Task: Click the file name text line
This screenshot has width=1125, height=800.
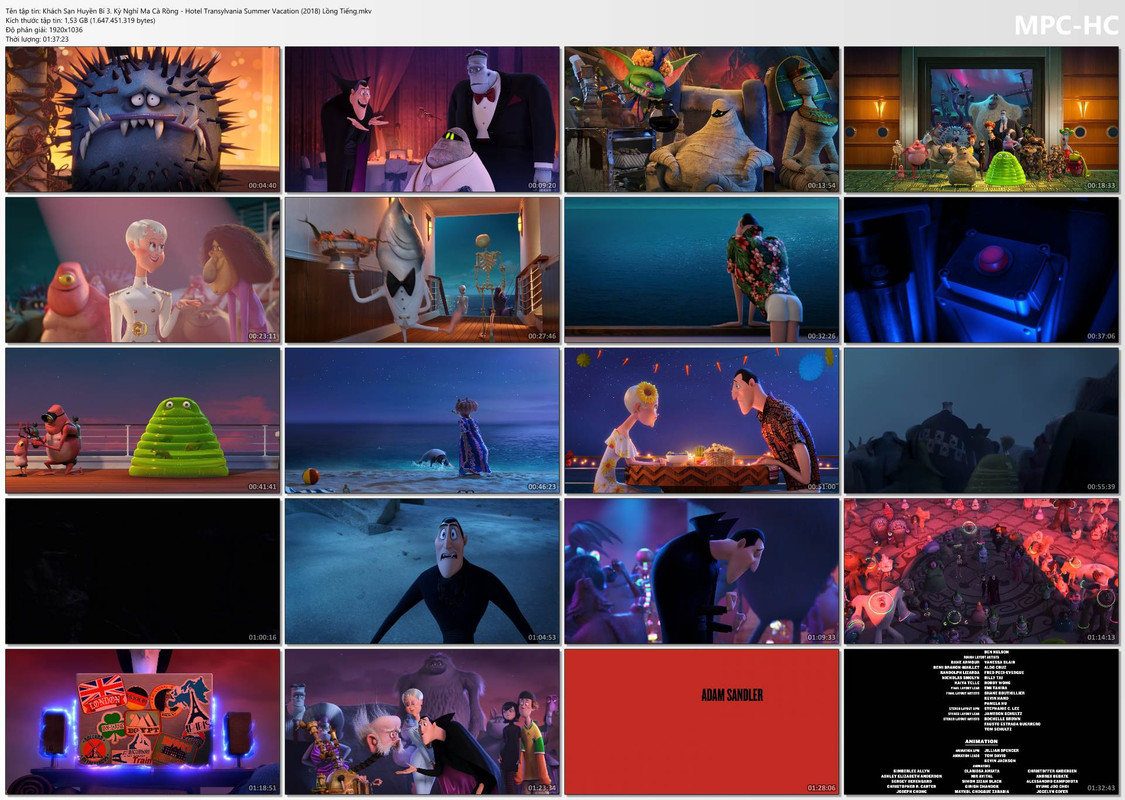Action: [189, 11]
